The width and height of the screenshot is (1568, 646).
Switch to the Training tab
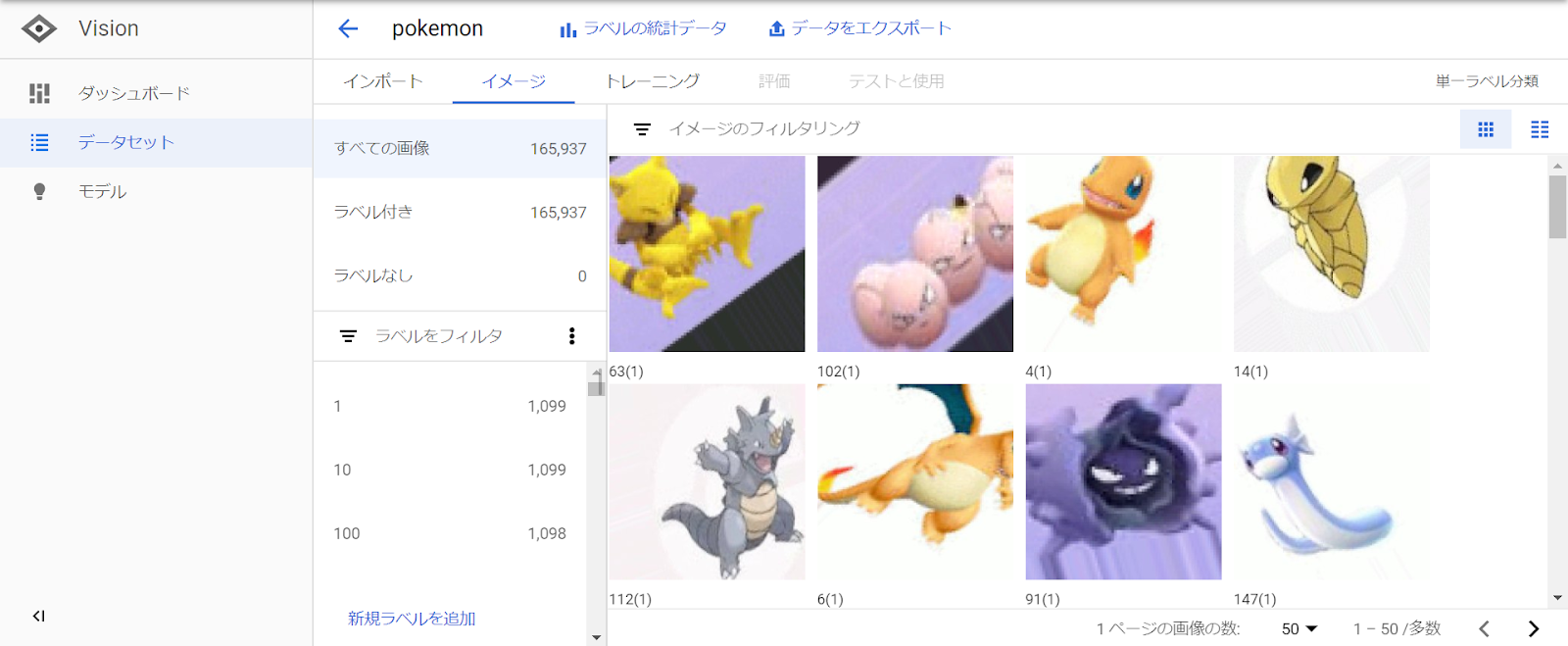652,81
